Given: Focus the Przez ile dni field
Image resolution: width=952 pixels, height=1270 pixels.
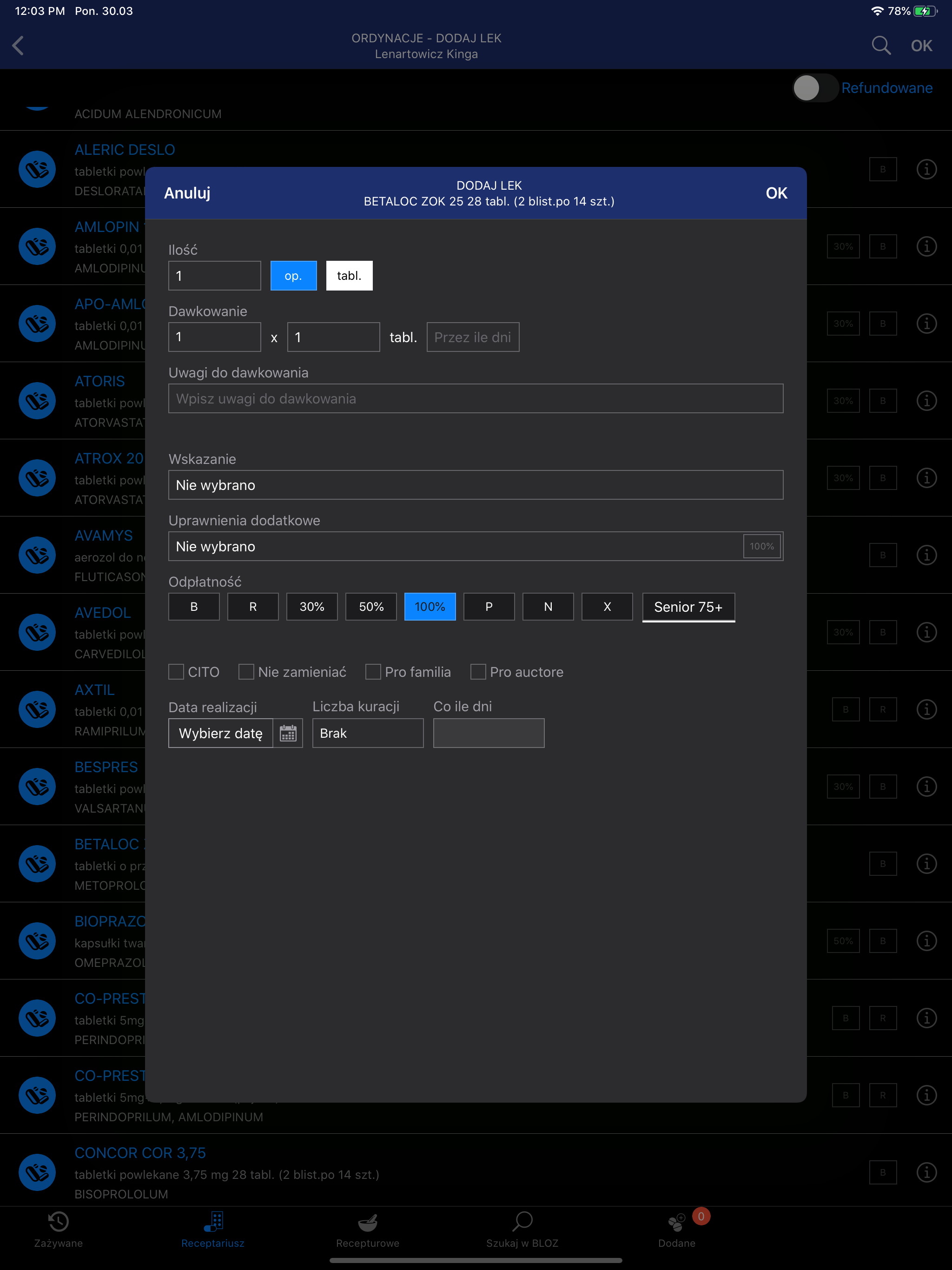Looking at the screenshot, I should (473, 337).
